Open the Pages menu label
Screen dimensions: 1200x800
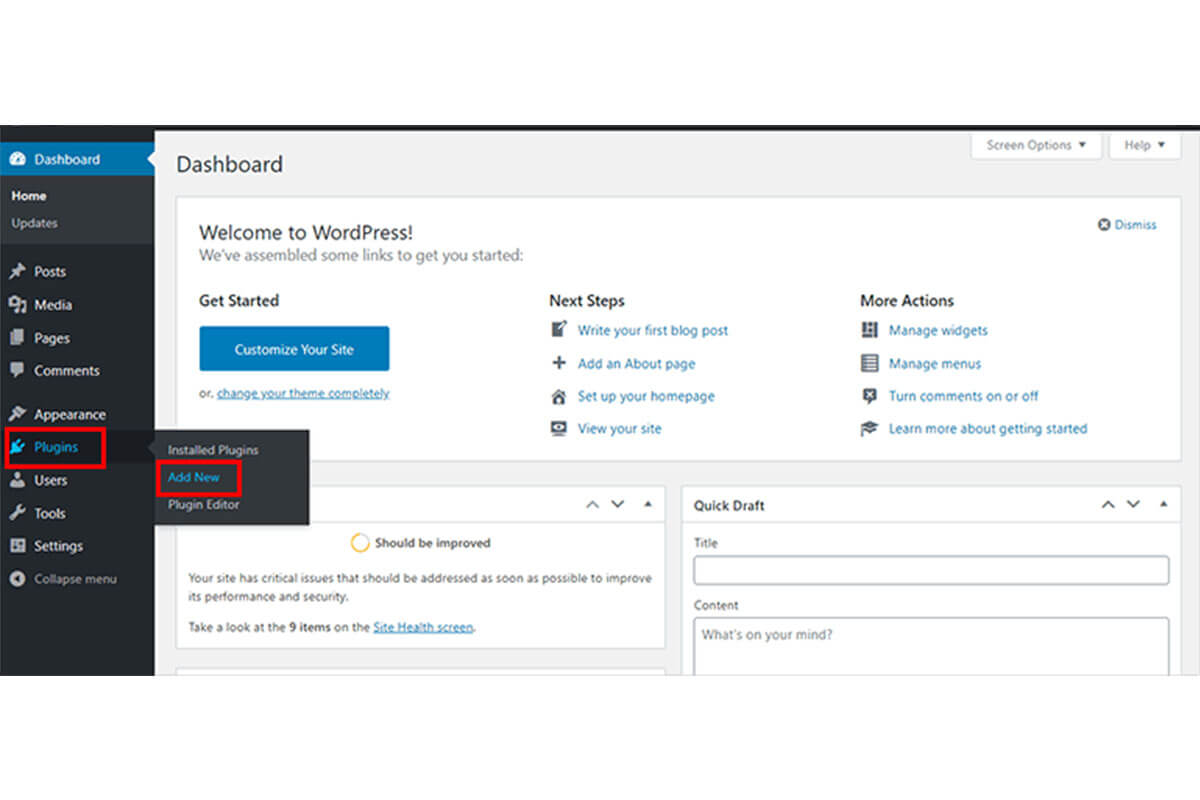coord(52,338)
